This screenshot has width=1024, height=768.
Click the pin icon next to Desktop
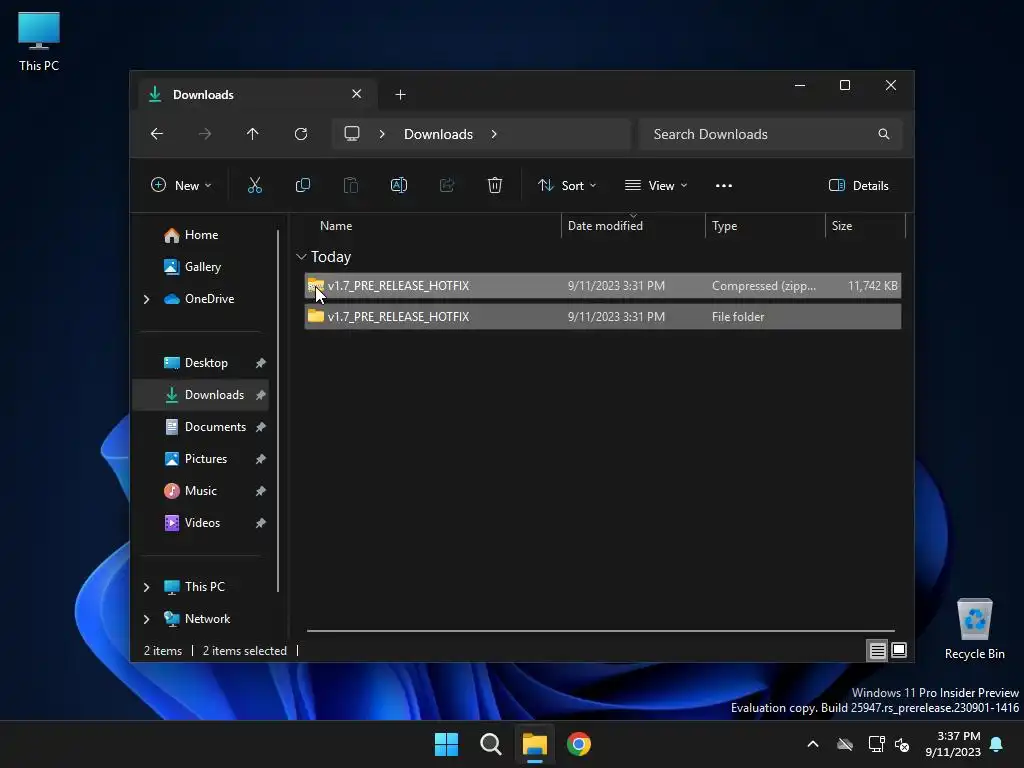coord(261,363)
